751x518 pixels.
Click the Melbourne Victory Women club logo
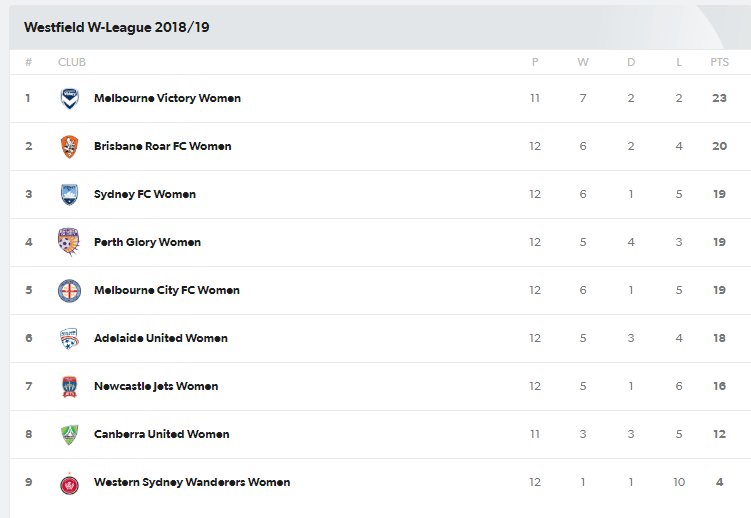pos(69,98)
